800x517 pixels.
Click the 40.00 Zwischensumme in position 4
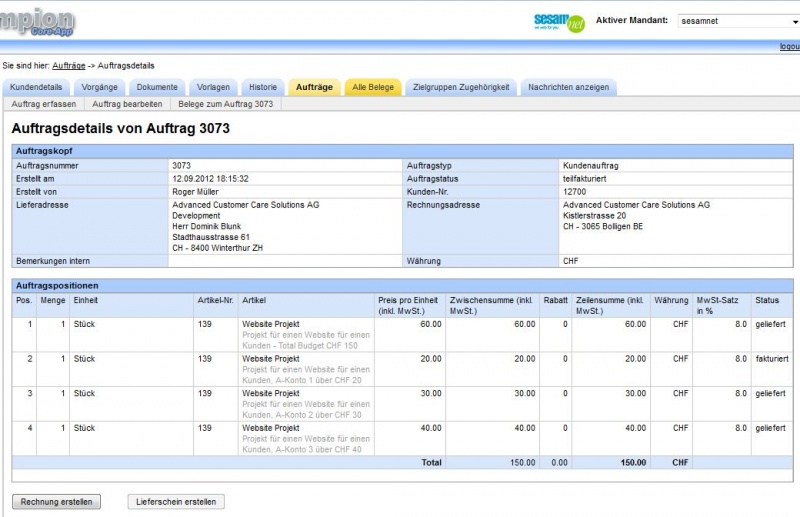click(x=524, y=428)
